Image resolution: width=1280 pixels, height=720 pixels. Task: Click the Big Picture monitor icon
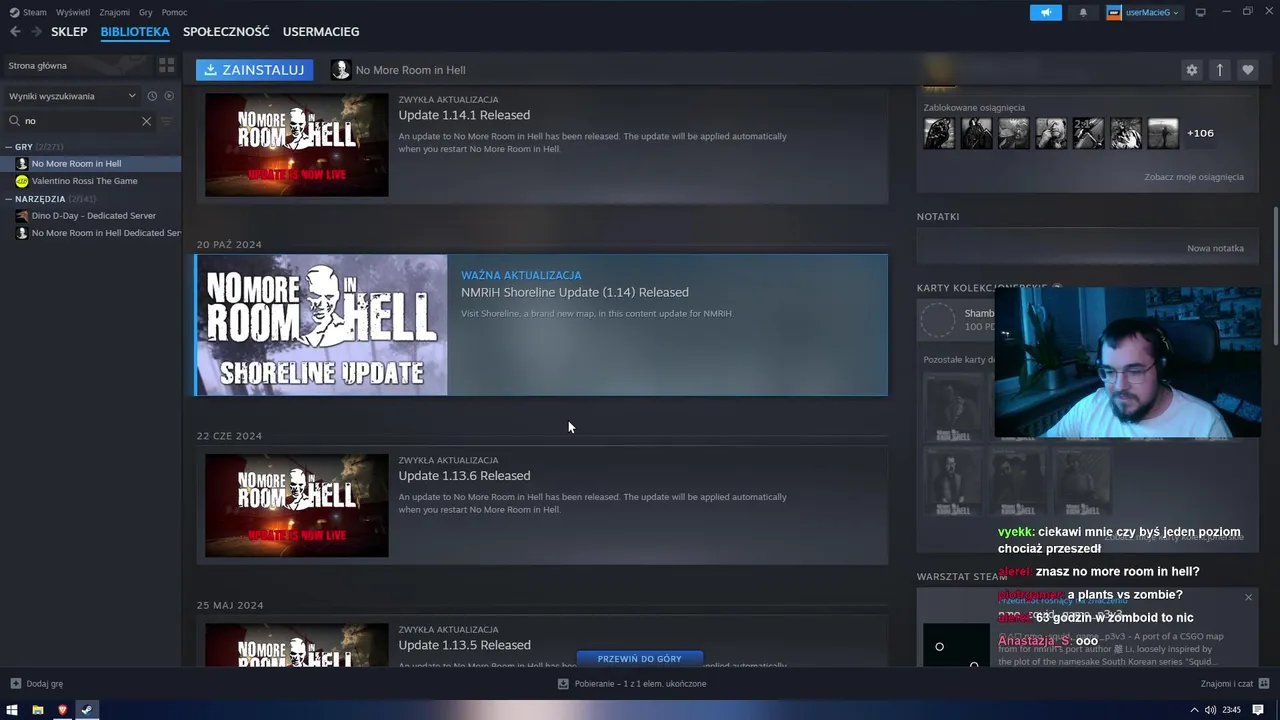[x=1201, y=12]
